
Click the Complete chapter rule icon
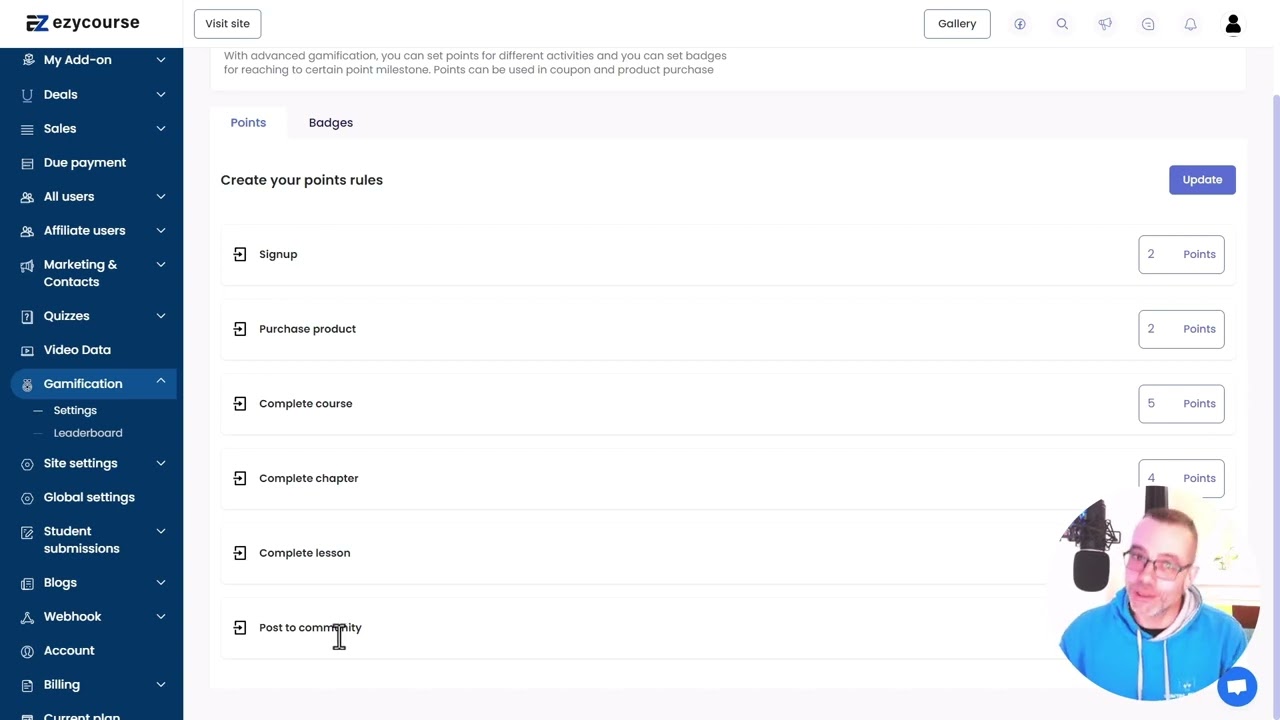[x=240, y=478]
